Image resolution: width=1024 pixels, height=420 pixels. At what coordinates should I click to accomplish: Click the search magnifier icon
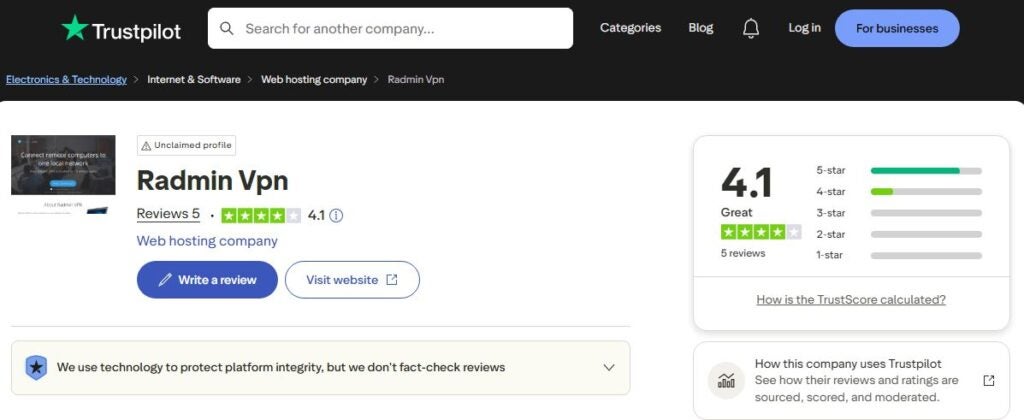[227, 28]
